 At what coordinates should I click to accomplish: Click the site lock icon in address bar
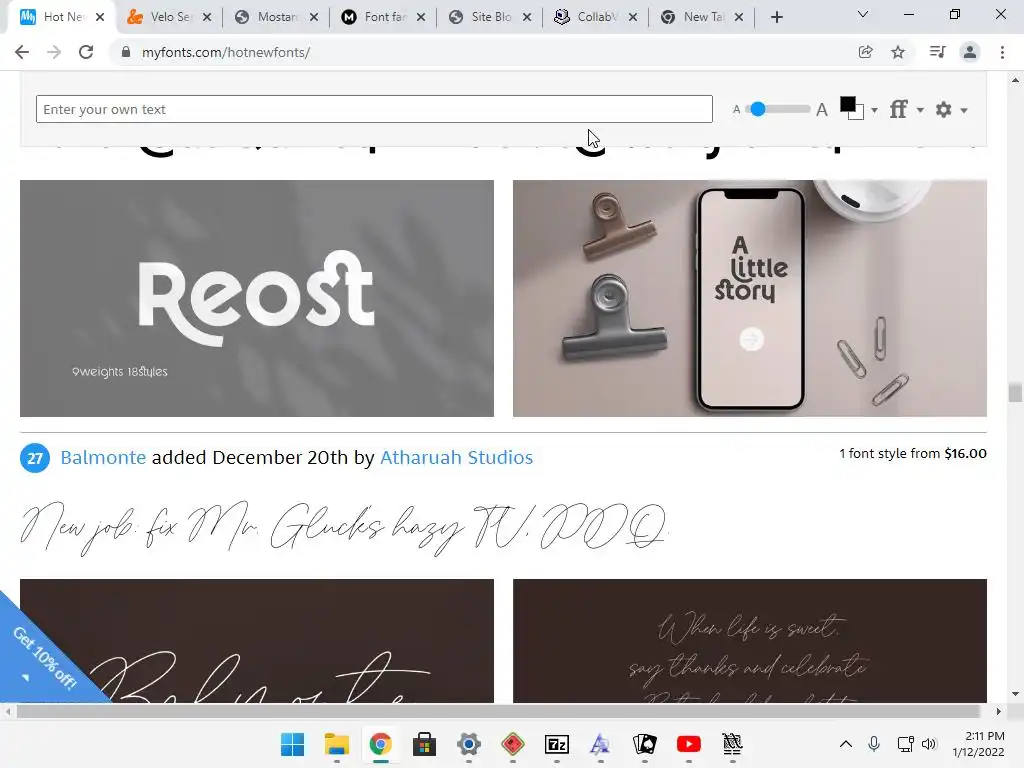click(x=126, y=52)
